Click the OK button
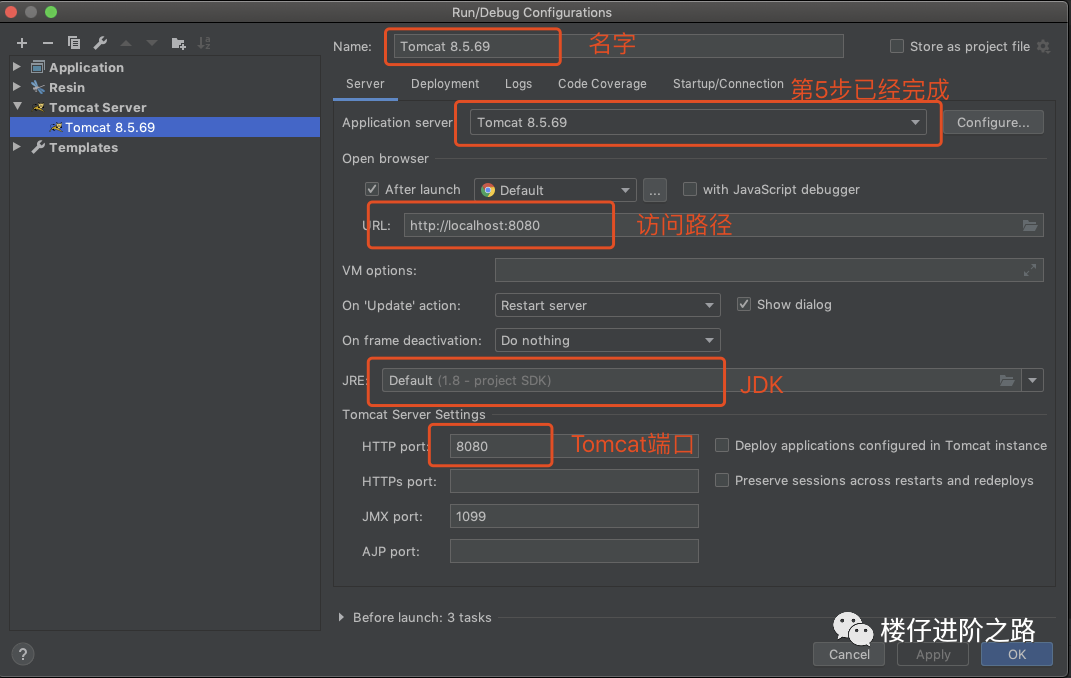 click(x=1017, y=654)
